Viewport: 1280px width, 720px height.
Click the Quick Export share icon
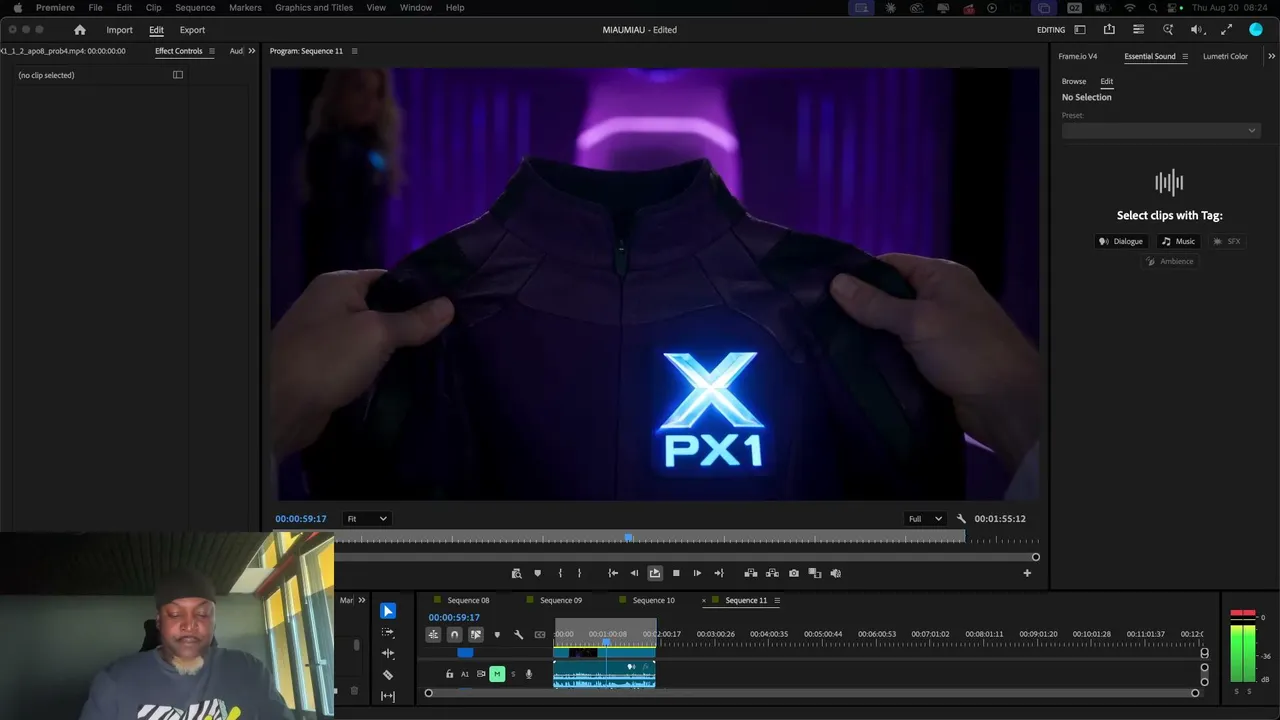tap(1109, 30)
